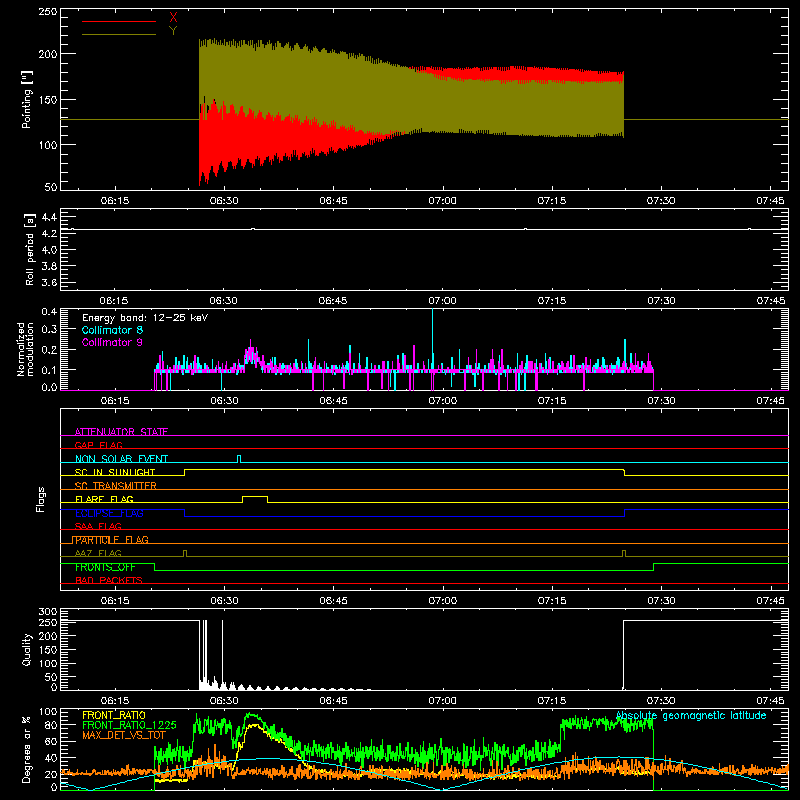Click the 'Degrees or %' axis title

(x=27, y=749)
